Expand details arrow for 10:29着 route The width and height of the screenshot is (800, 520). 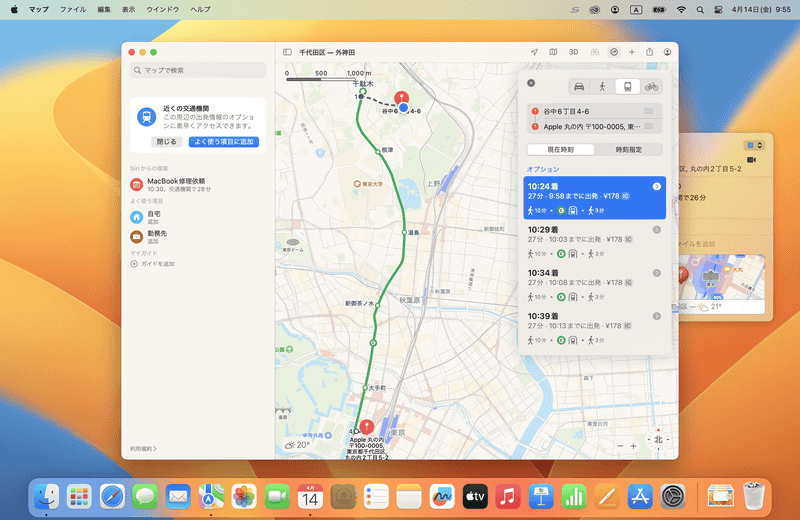tap(657, 230)
